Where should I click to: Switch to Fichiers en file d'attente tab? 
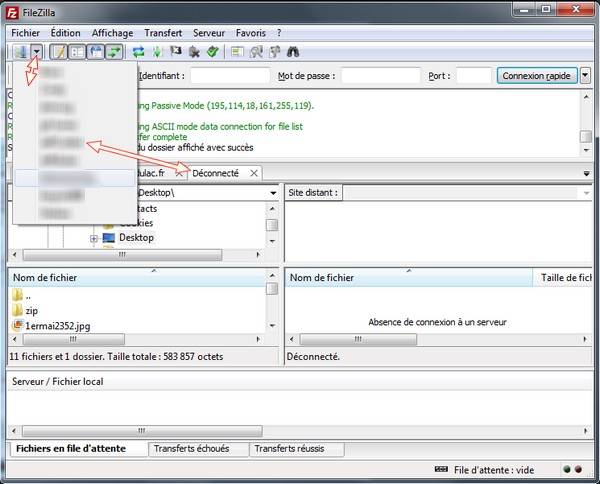(71, 448)
